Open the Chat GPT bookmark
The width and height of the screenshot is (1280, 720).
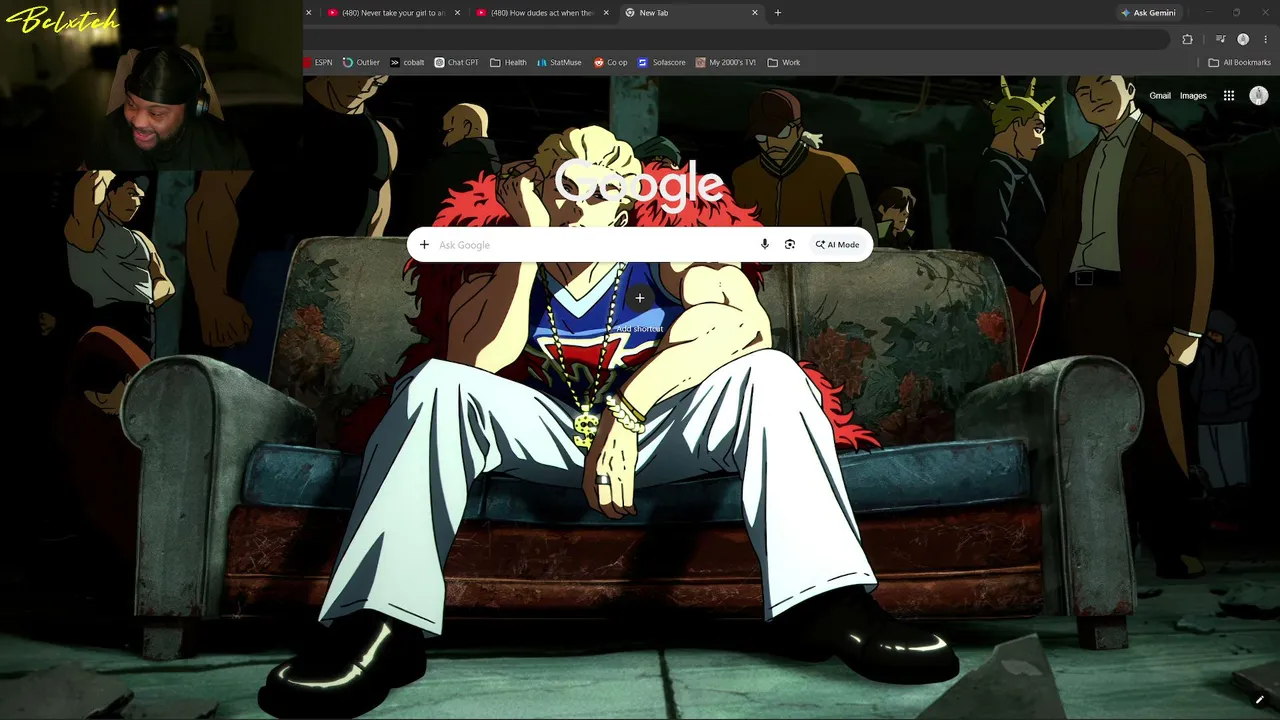pos(456,62)
